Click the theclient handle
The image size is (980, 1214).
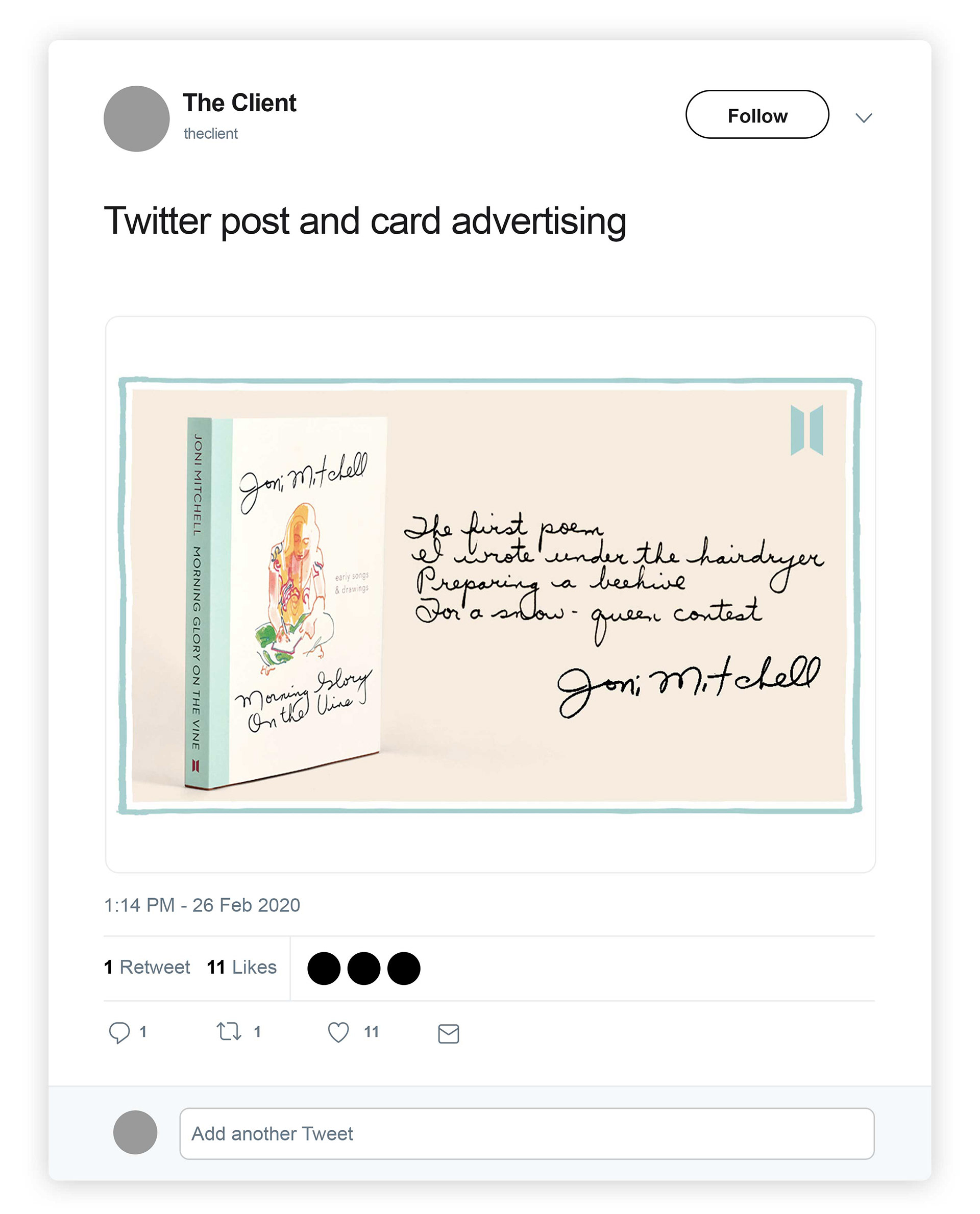pyautogui.click(x=211, y=134)
